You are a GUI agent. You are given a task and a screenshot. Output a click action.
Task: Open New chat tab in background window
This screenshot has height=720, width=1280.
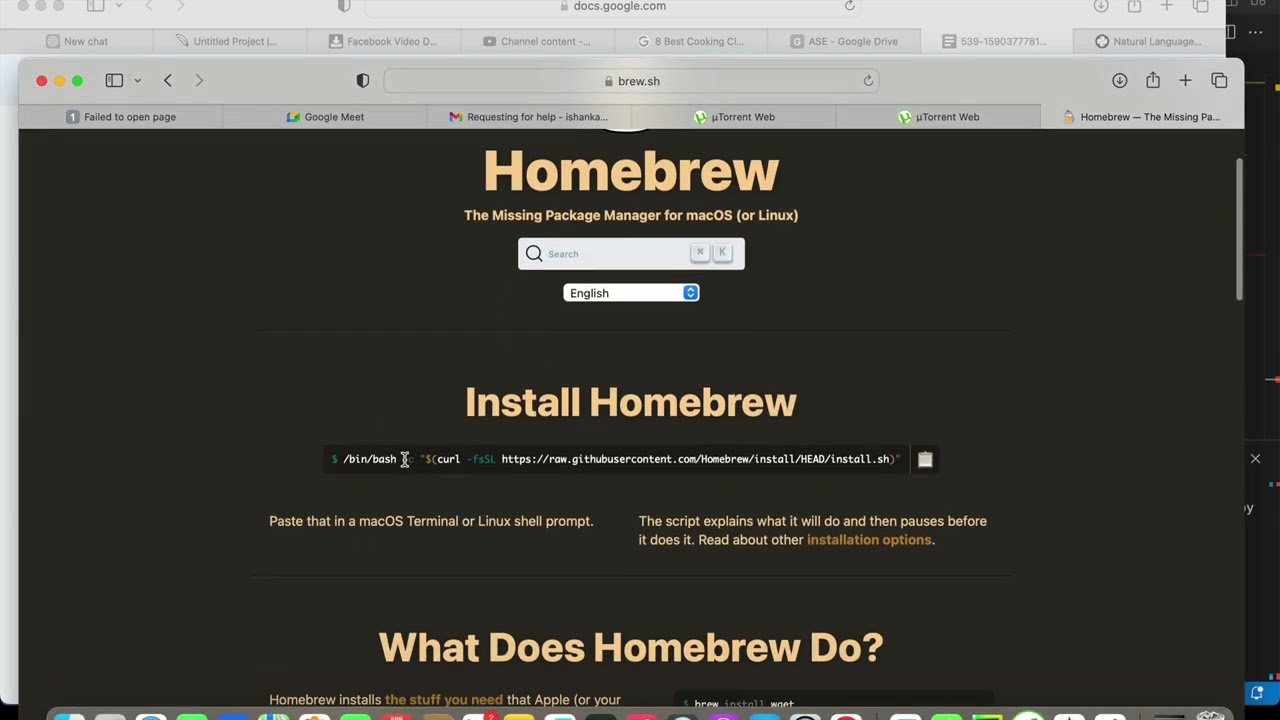tap(76, 41)
